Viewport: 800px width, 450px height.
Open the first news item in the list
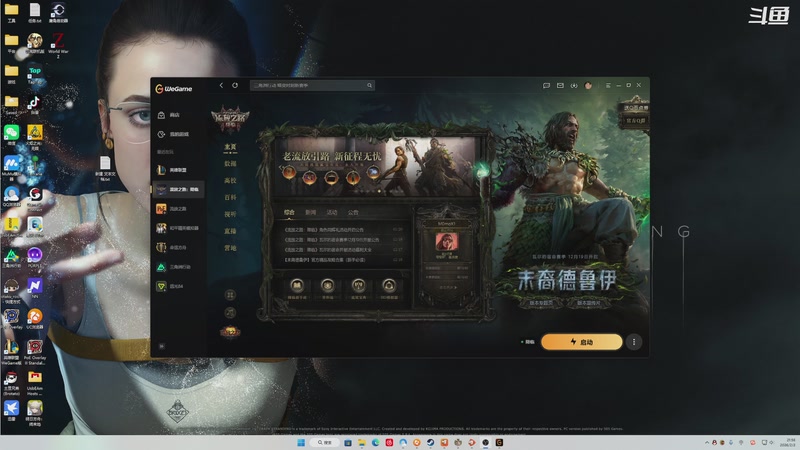tap(343, 230)
